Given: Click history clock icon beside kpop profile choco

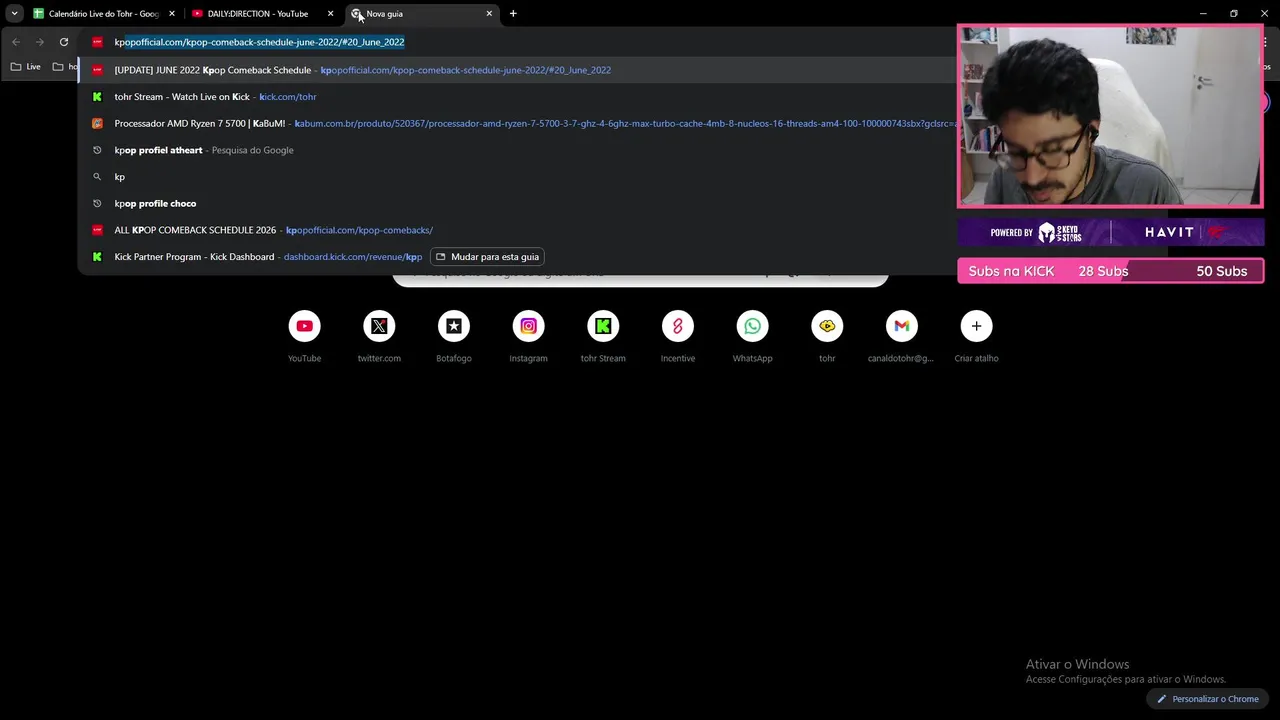Looking at the screenshot, I should (97, 203).
